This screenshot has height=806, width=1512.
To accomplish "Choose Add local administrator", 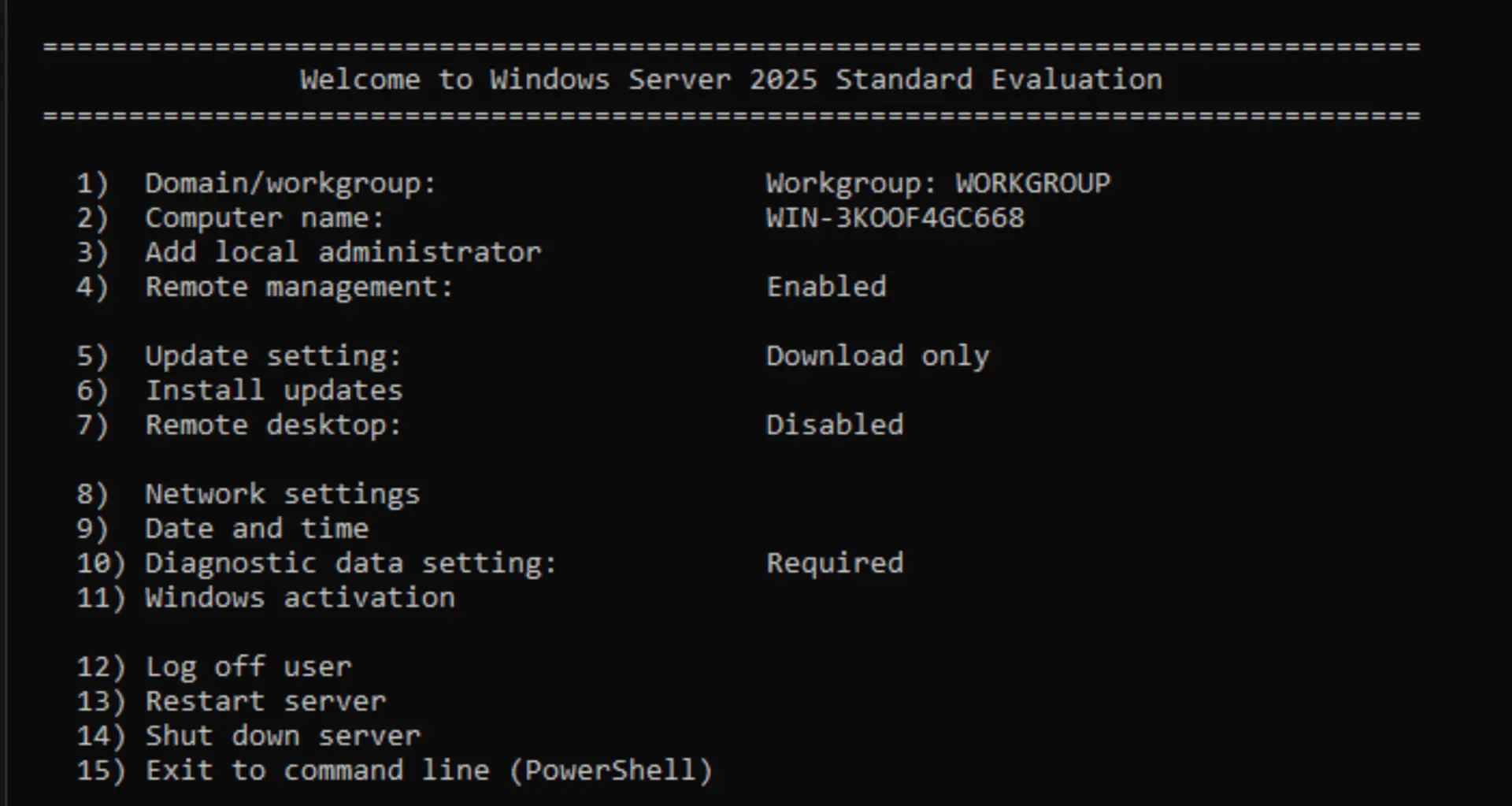I will (x=343, y=252).
